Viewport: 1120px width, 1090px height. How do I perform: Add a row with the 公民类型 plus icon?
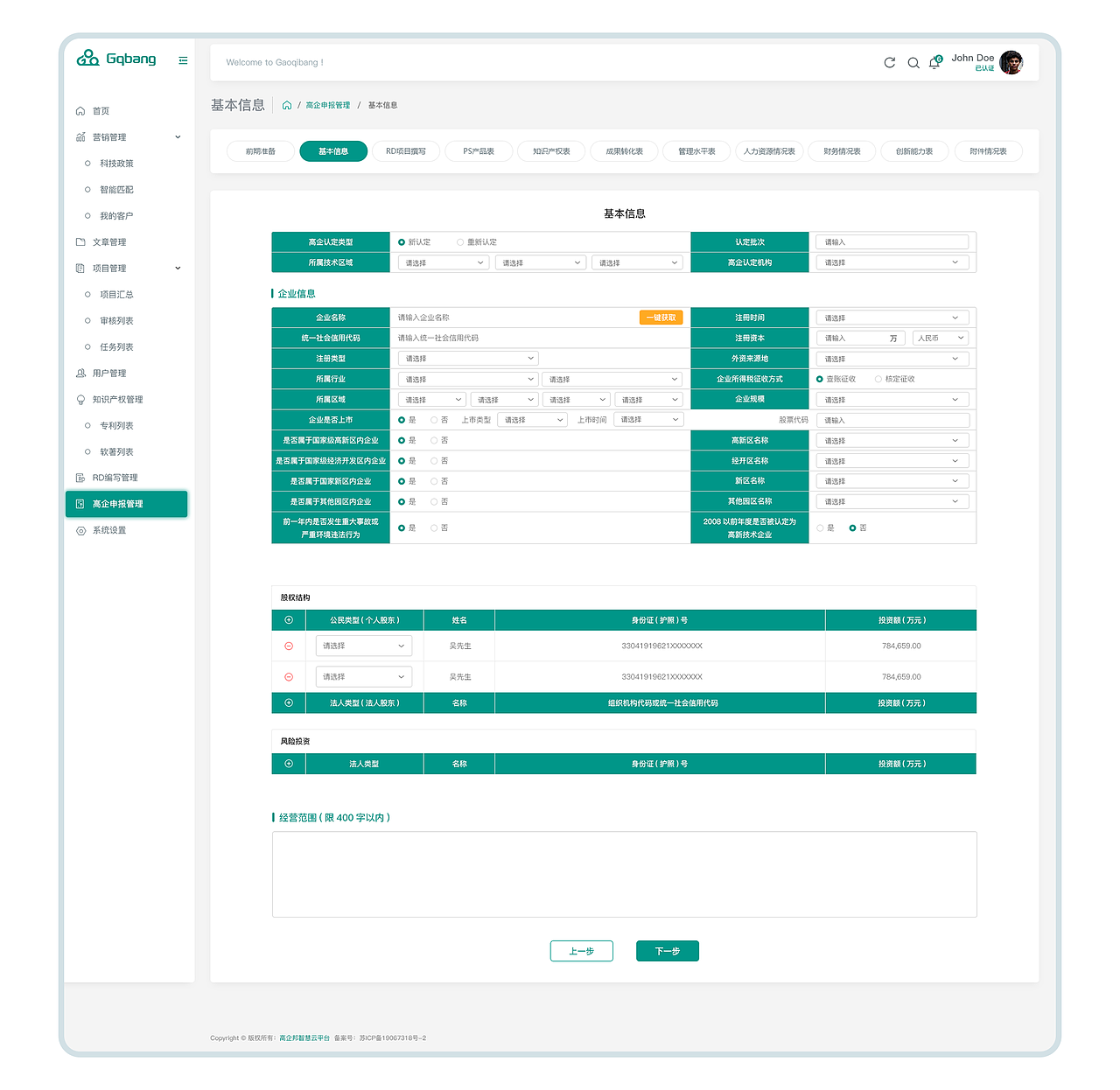pos(289,620)
